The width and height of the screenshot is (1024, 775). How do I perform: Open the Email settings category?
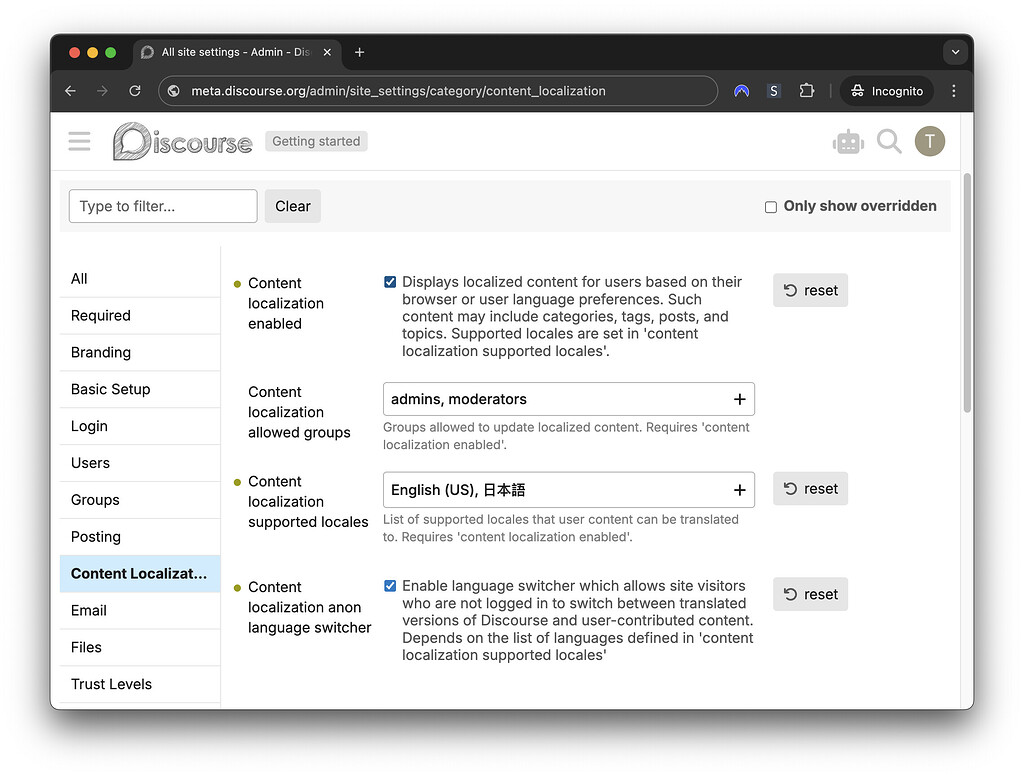coord(89,610)
